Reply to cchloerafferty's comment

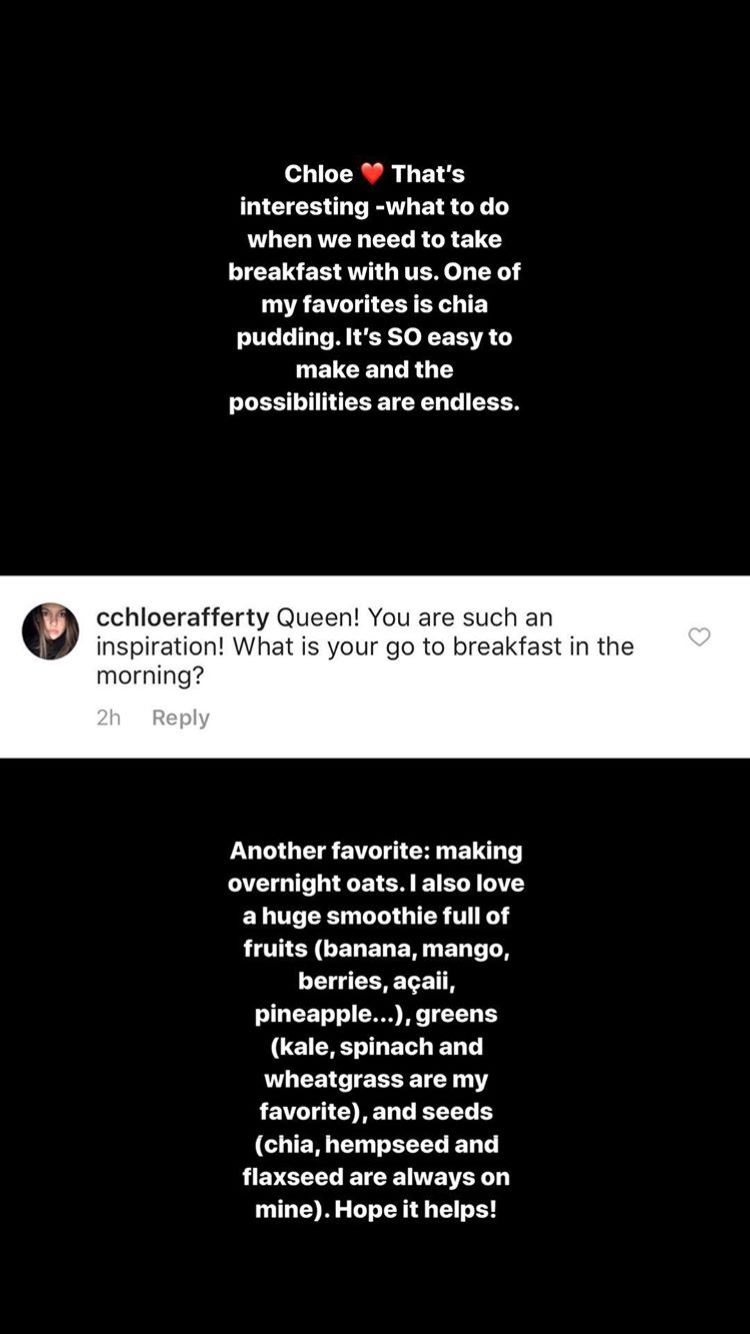point(180,718)
